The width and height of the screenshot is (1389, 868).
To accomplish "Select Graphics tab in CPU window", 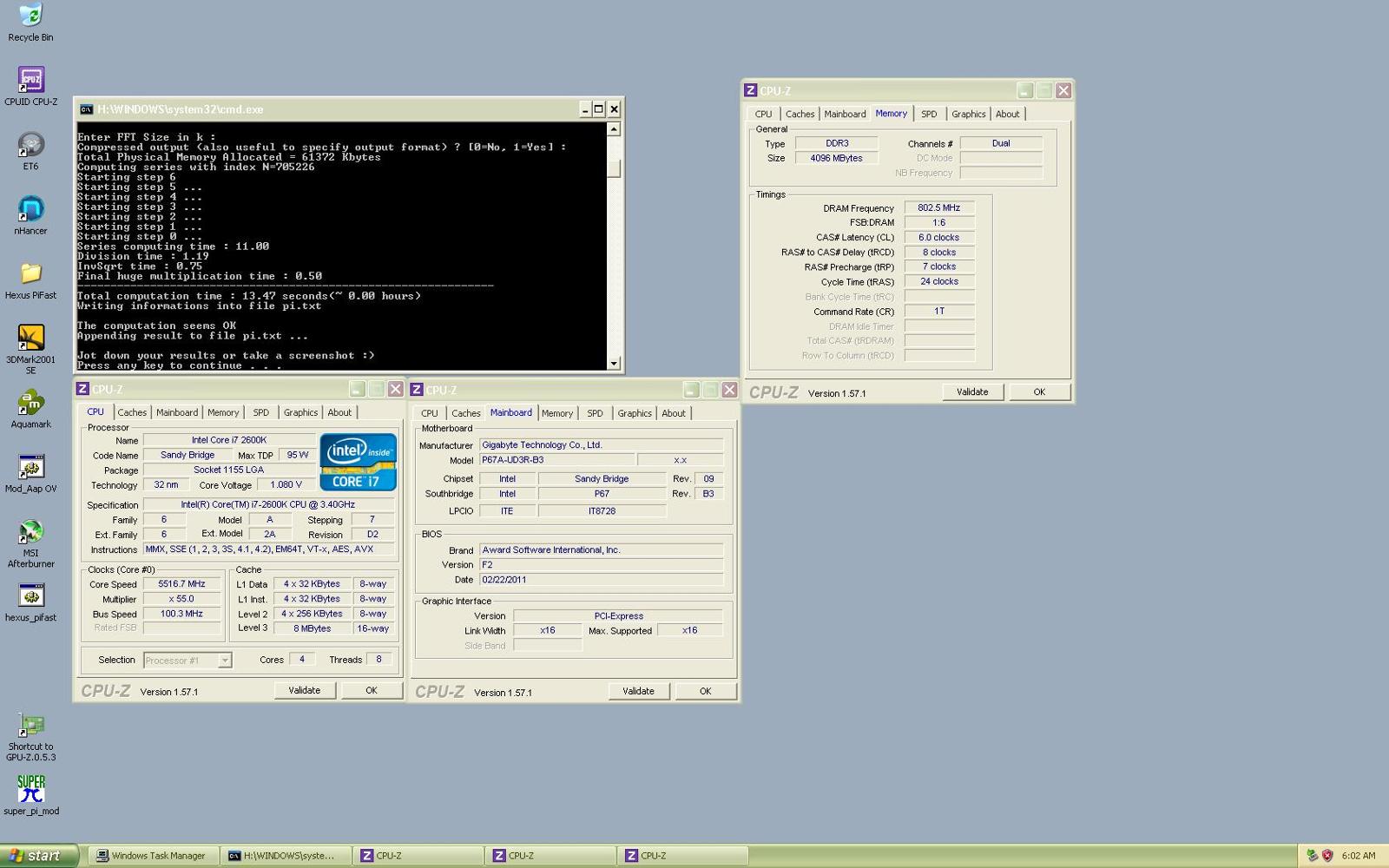I will (x=300, y=412).
